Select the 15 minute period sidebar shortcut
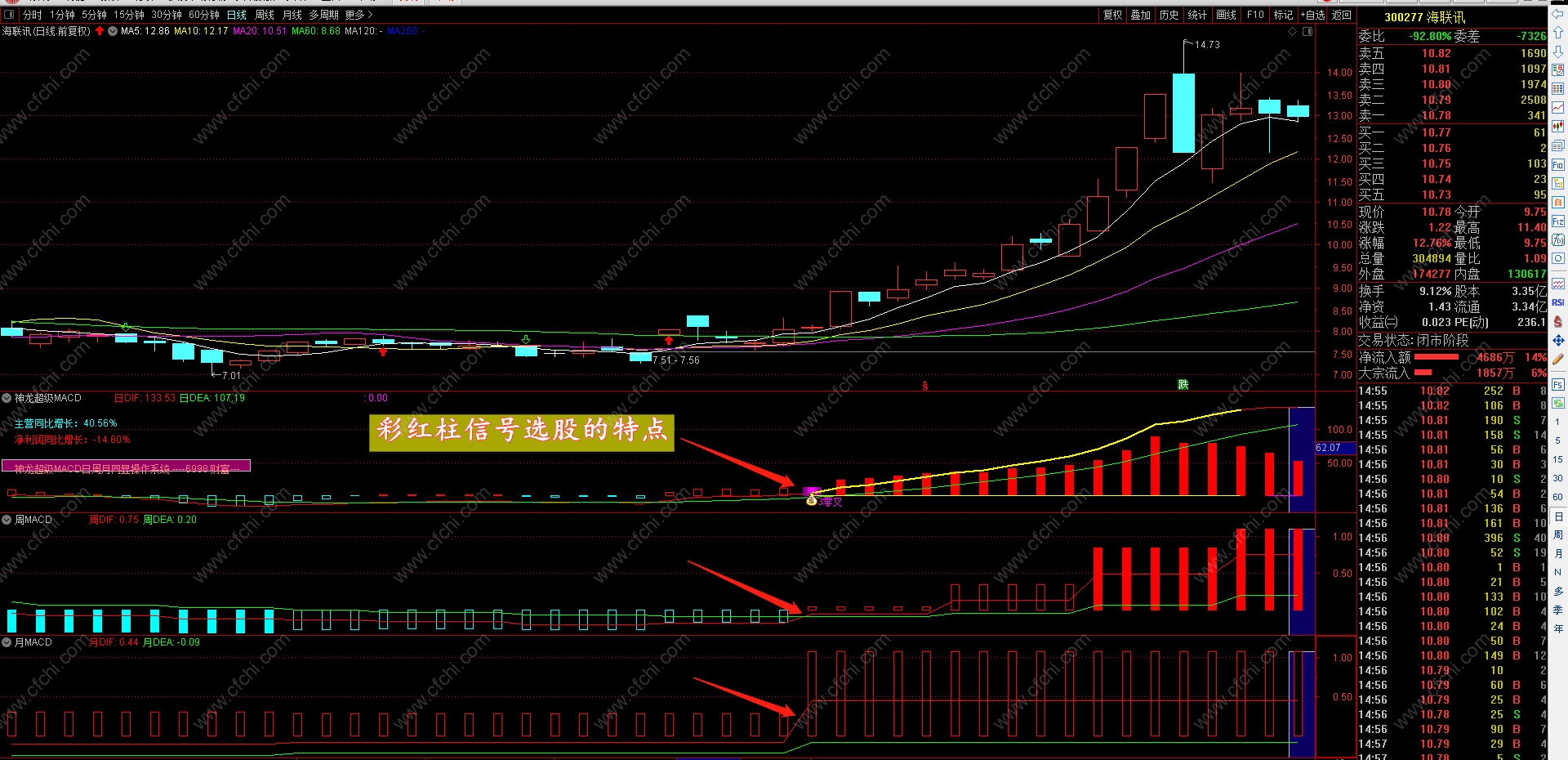 tap(1558, 459)
